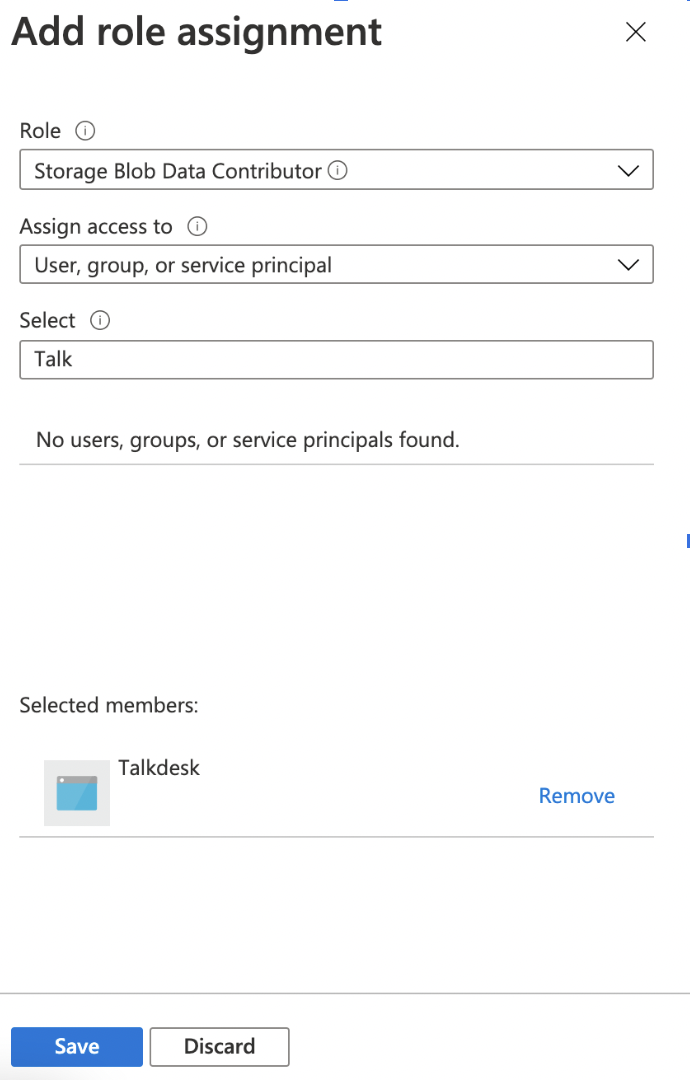Open Storage Blob Data Contributor info icon
Image resolution: width=690 pixels, height=1080 pixels.
point(340,169)
